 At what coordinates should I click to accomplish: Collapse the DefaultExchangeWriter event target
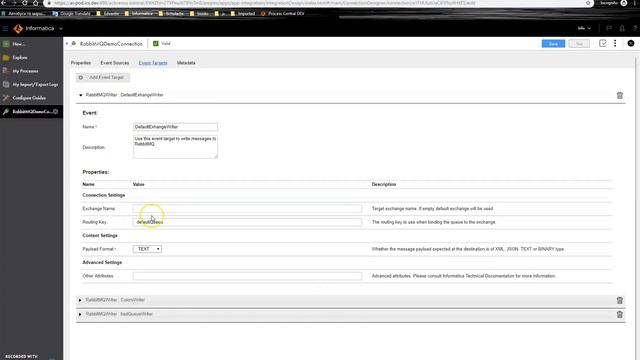click(80, 95)
